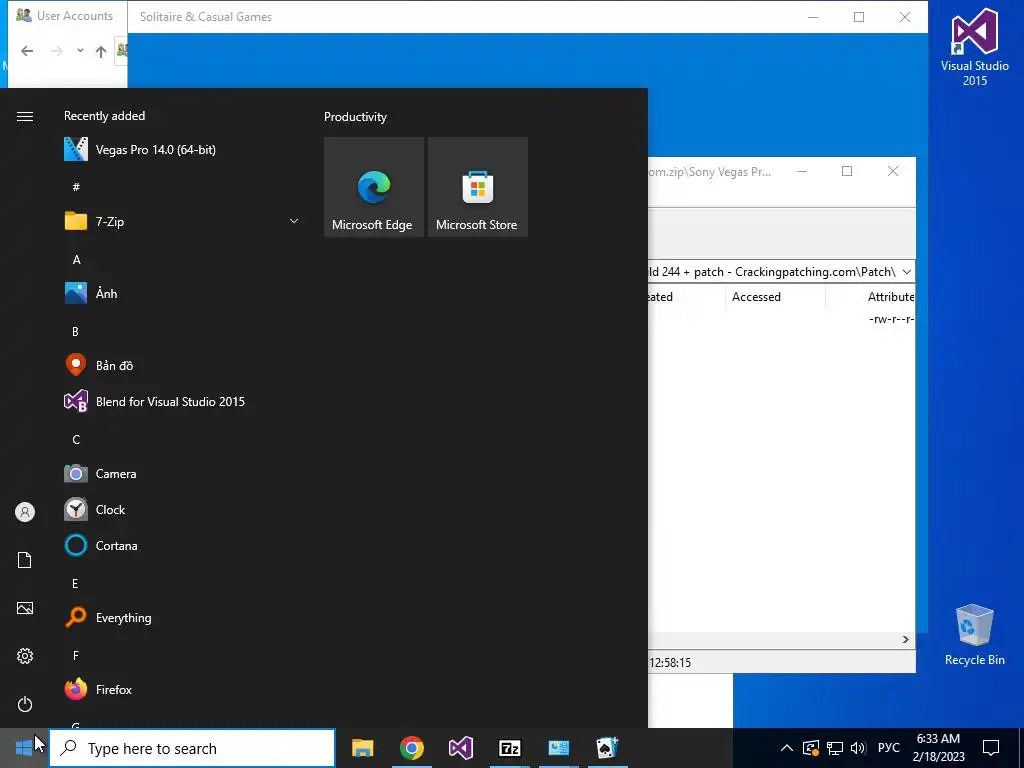Expand the 7-Zip folder chevron
This screenshot has height=768, width=1024.
[294, 221]
